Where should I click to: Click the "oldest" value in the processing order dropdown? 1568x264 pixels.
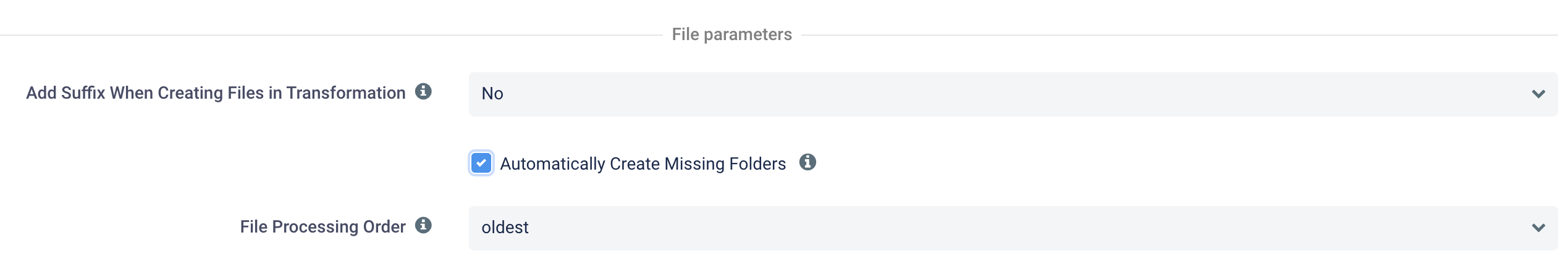(x=505, y=228)
